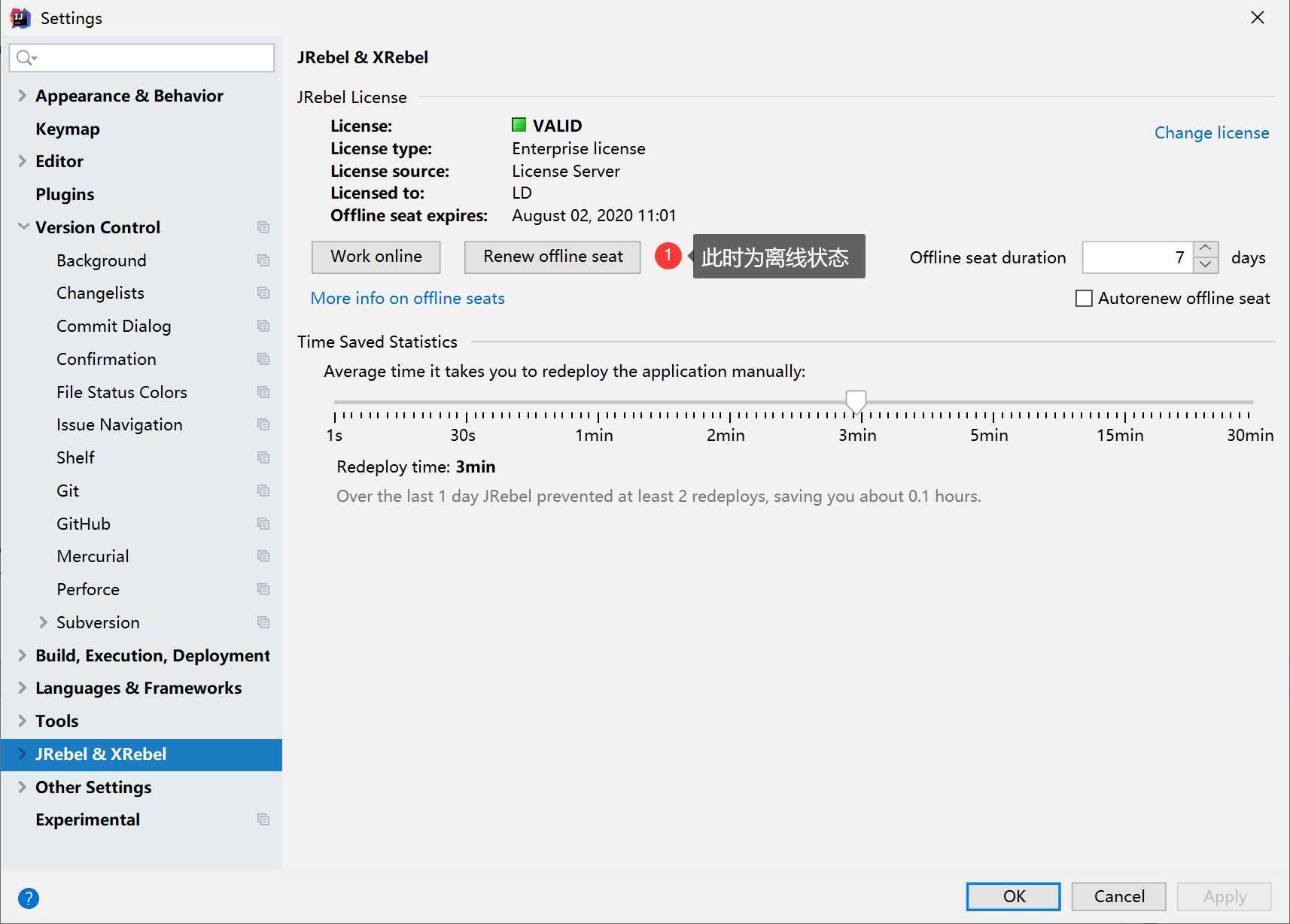Viewport: 1290px width, 924px height.
Task: Click the project-level icon beside Experimental
Action: coord(263,819)
